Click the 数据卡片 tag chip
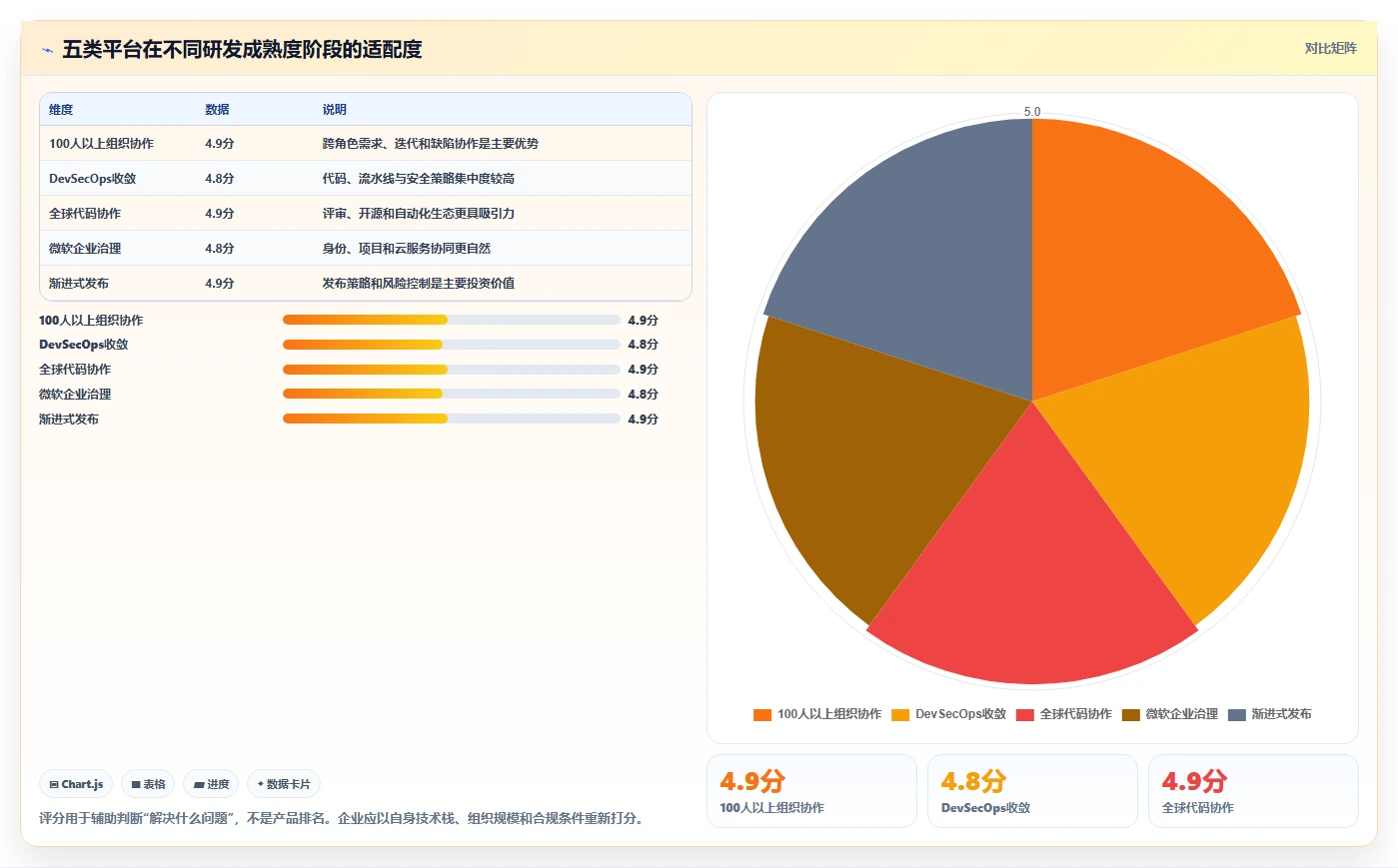The image size is (1398, 868). pos(284,784)
